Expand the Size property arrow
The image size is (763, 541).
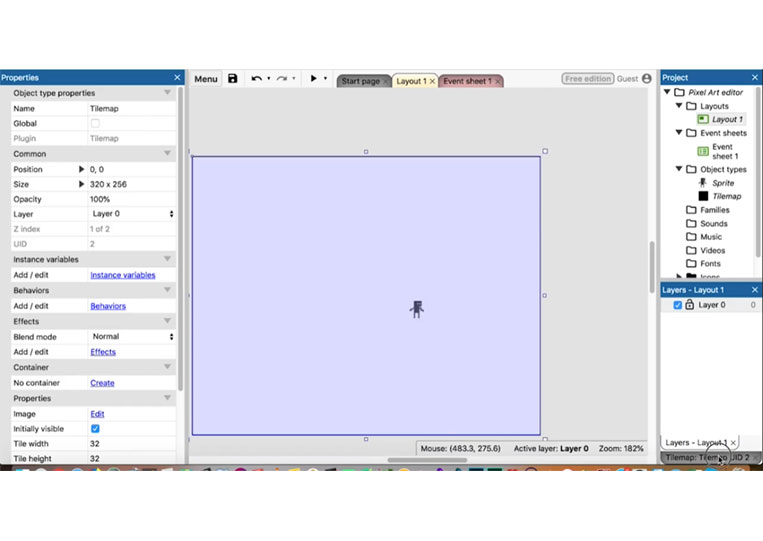coord(81,184)
